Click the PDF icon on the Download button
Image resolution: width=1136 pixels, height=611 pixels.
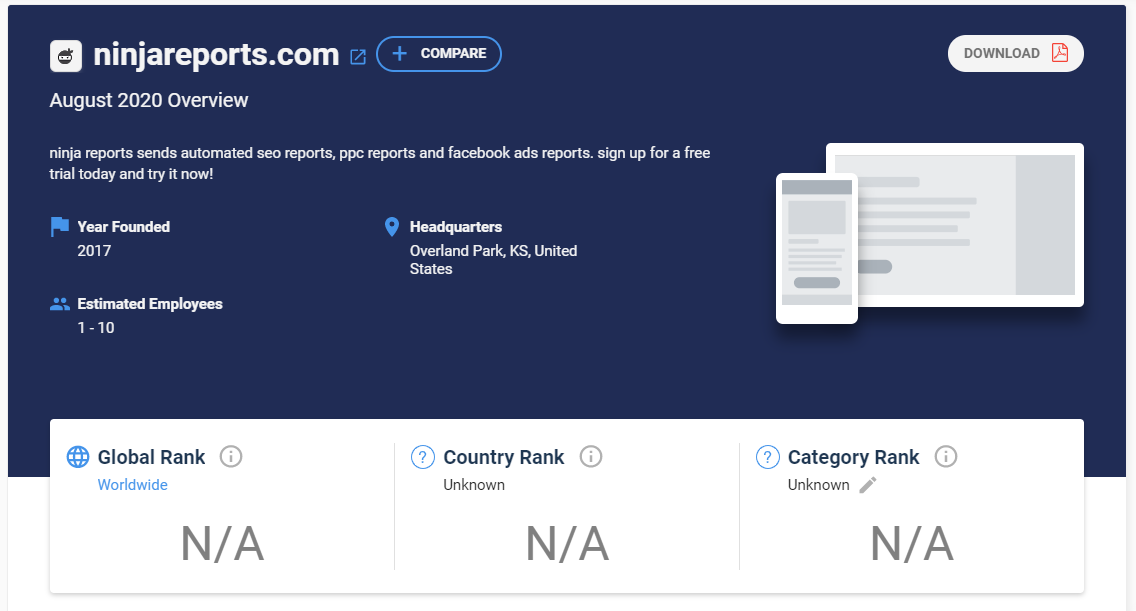pos(1059,53)
